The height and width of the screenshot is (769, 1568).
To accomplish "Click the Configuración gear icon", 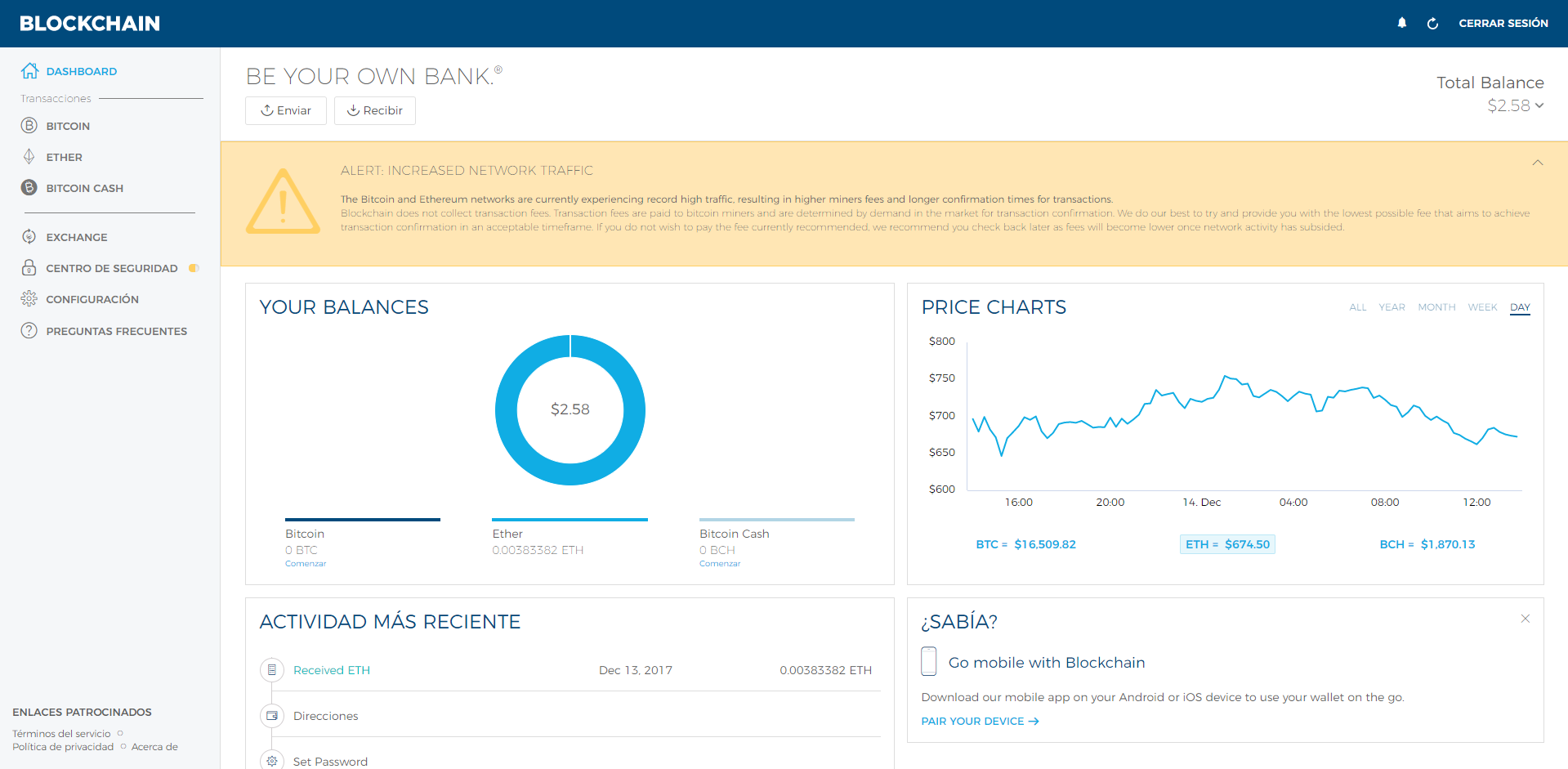I will [29, 299].
